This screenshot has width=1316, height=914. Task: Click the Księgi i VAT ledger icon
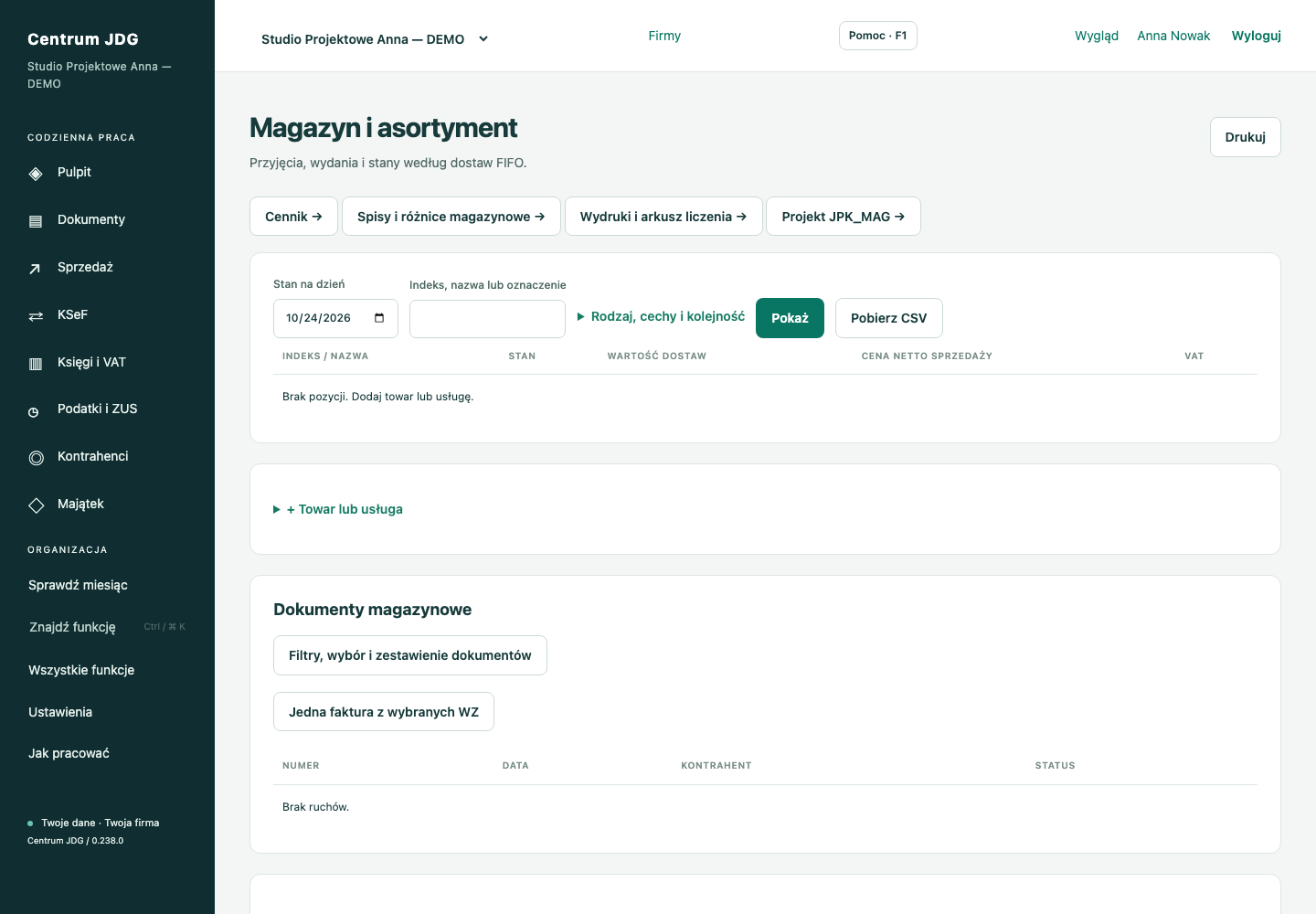(x=36, y=364)
